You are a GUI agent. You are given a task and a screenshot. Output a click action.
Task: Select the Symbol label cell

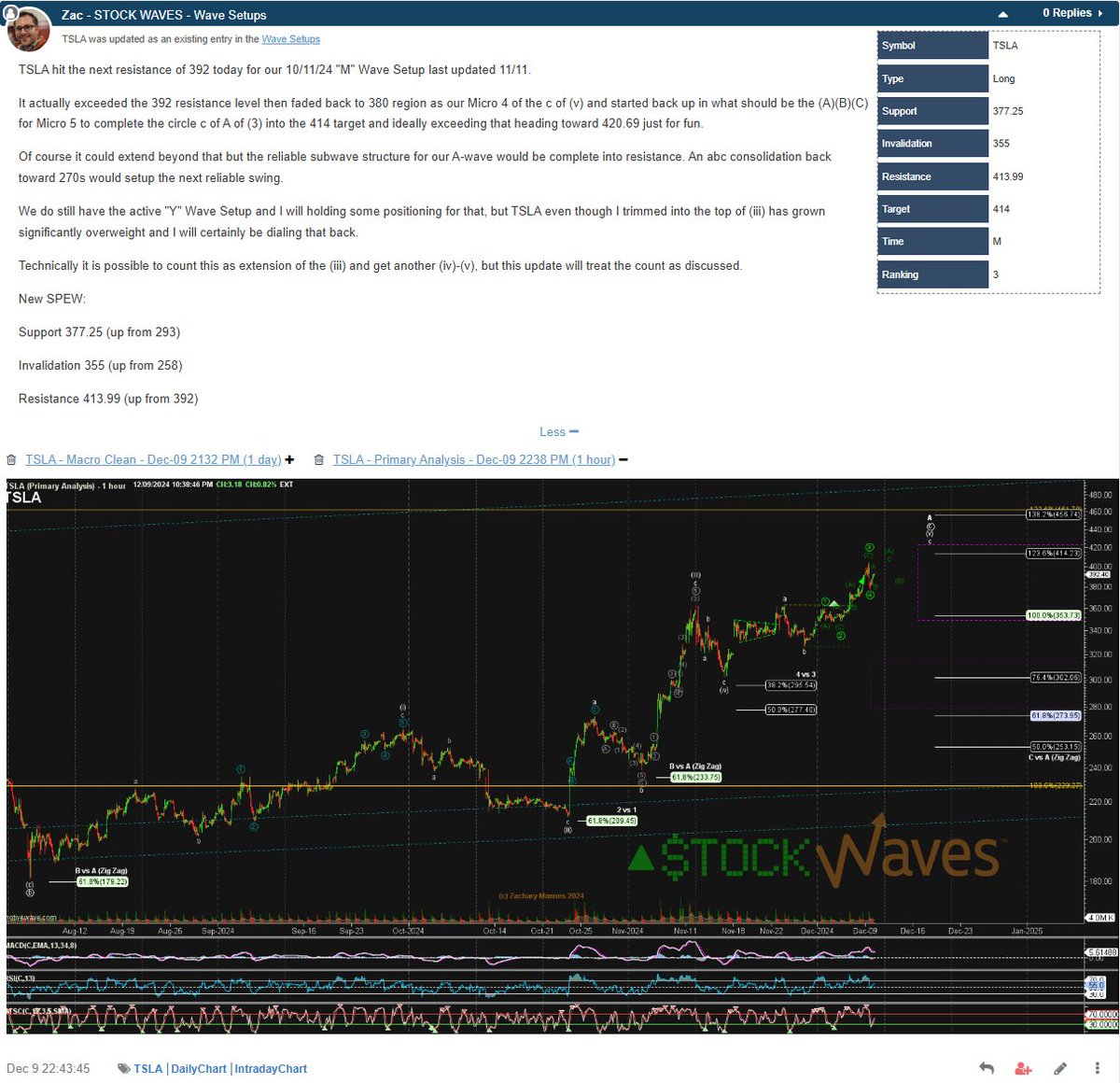point(933,46)
